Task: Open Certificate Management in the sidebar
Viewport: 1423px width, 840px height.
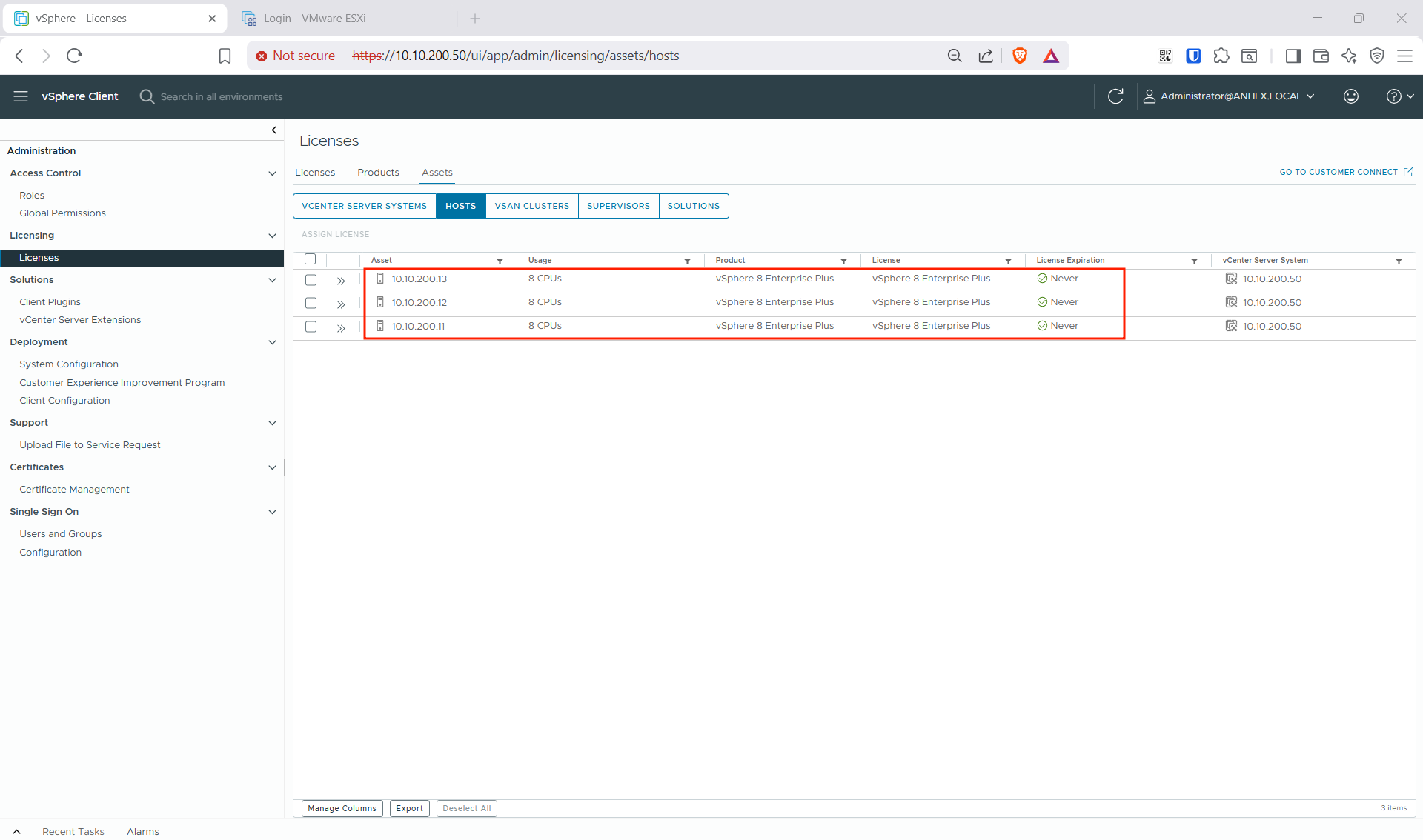Action: [74, 490]
